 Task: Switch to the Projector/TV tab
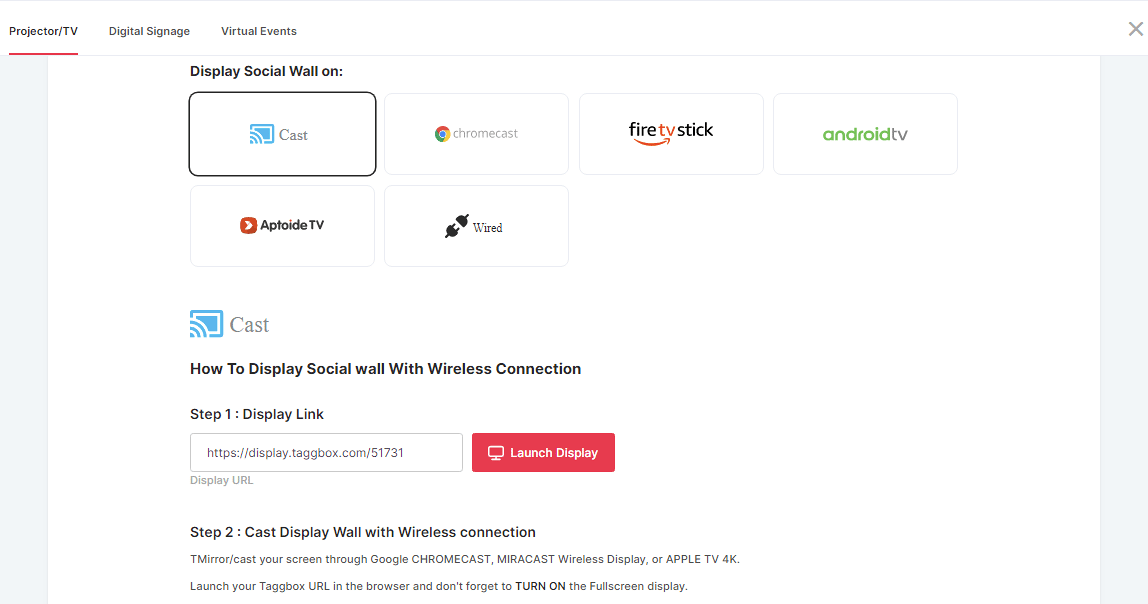(x=43, y=31)
